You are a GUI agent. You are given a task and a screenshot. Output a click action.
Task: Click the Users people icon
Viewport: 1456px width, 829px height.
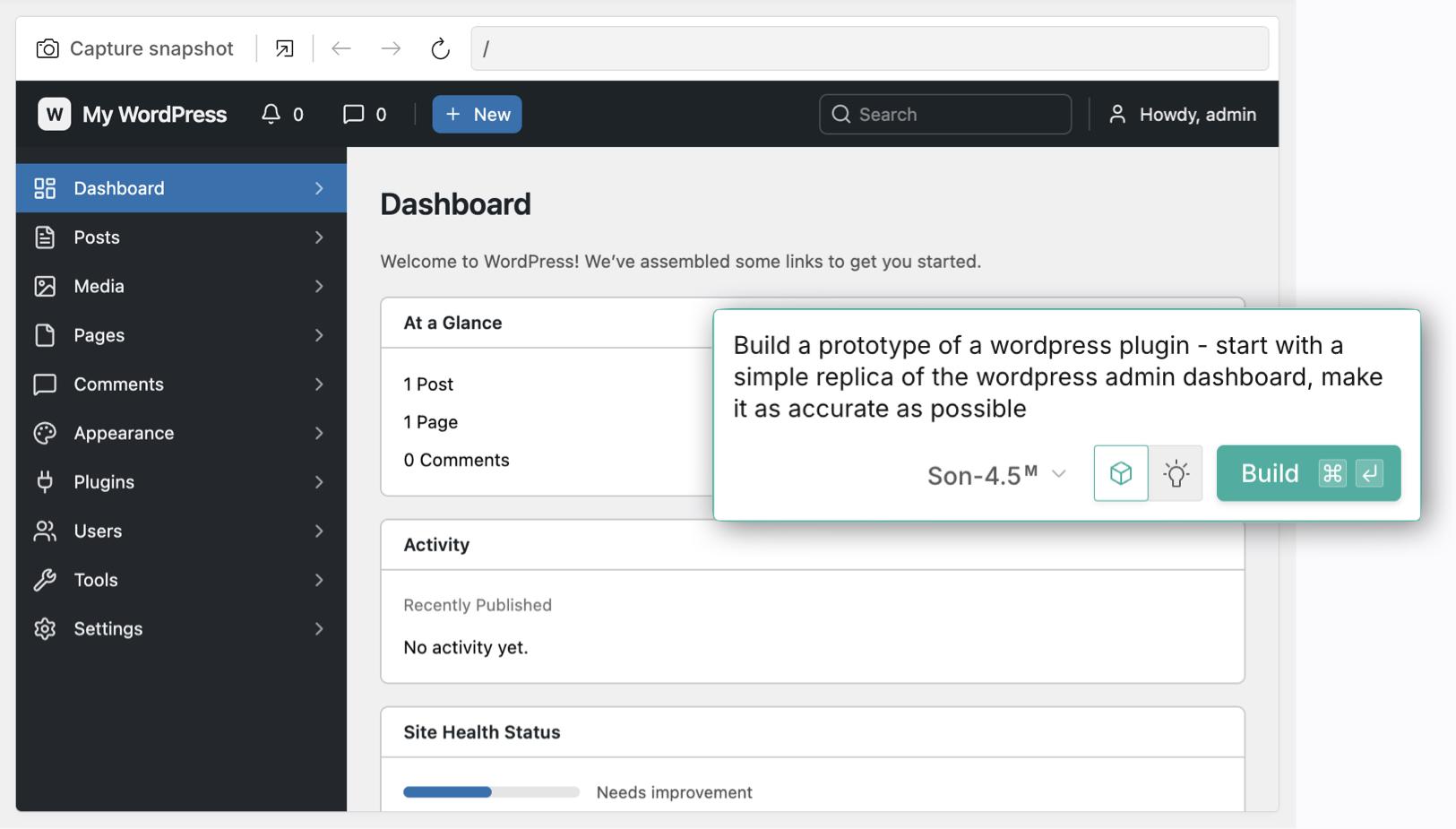(45, 531)
